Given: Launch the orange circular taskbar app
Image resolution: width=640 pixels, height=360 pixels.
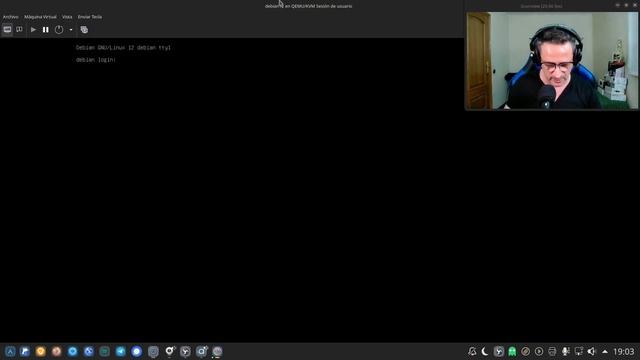Looking at the screenshot, I should (x=40, y=351).
